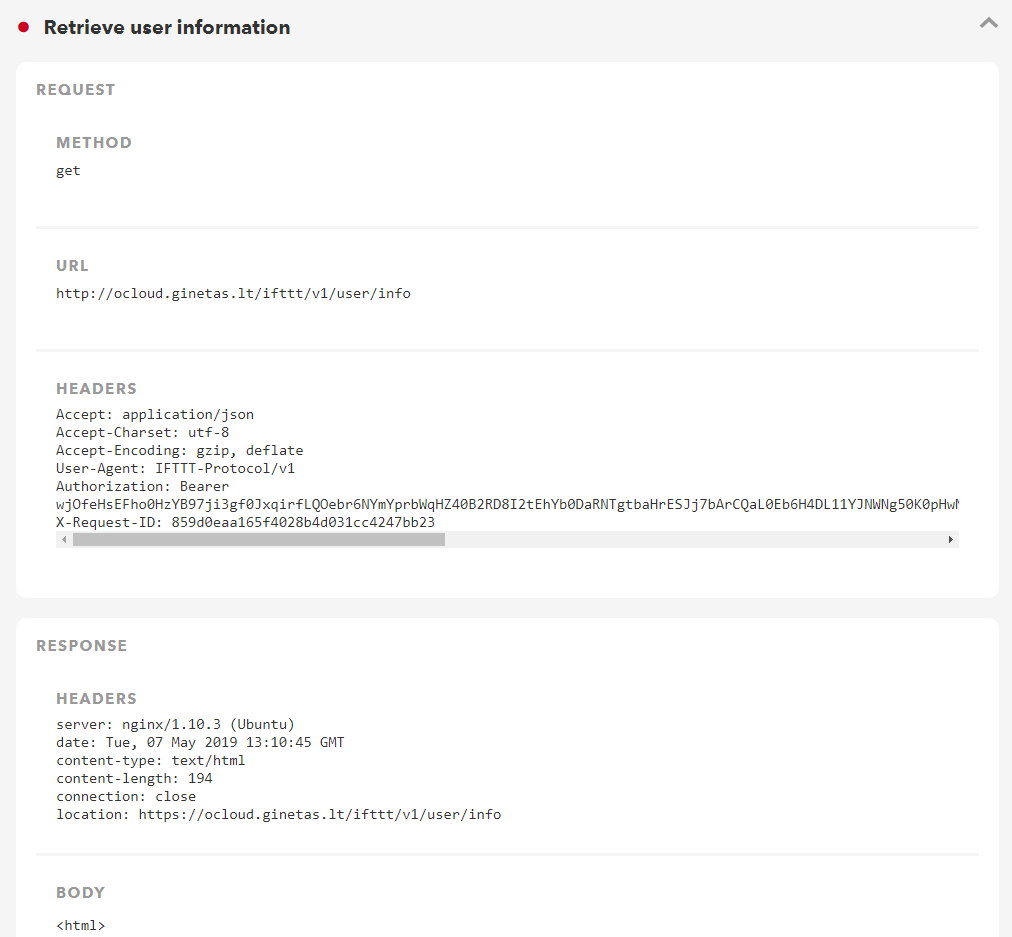Click the request URL ending in user/info

(x=233, y=294)
